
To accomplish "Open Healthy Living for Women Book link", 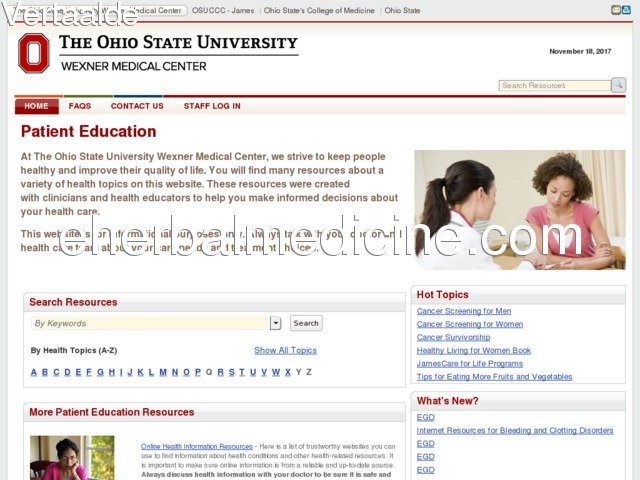I will click(474, 350).
